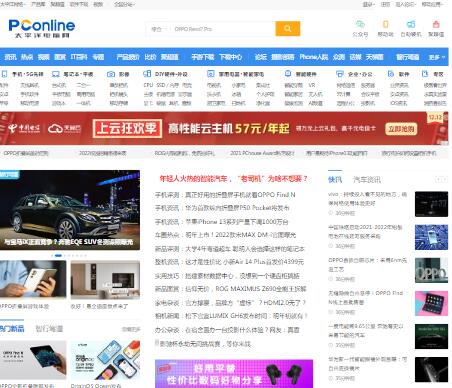452x388 pixels.
Task: Expand the 综合 search category dropdown
Action: [159, 29]
